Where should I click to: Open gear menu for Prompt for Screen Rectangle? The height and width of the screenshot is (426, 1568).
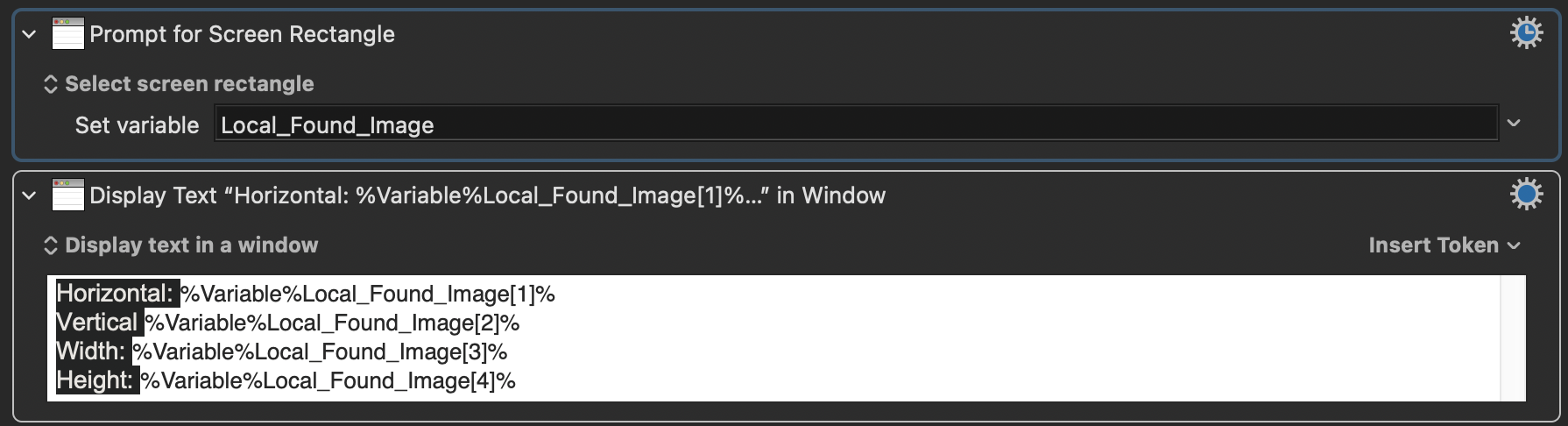(1526, 33)
